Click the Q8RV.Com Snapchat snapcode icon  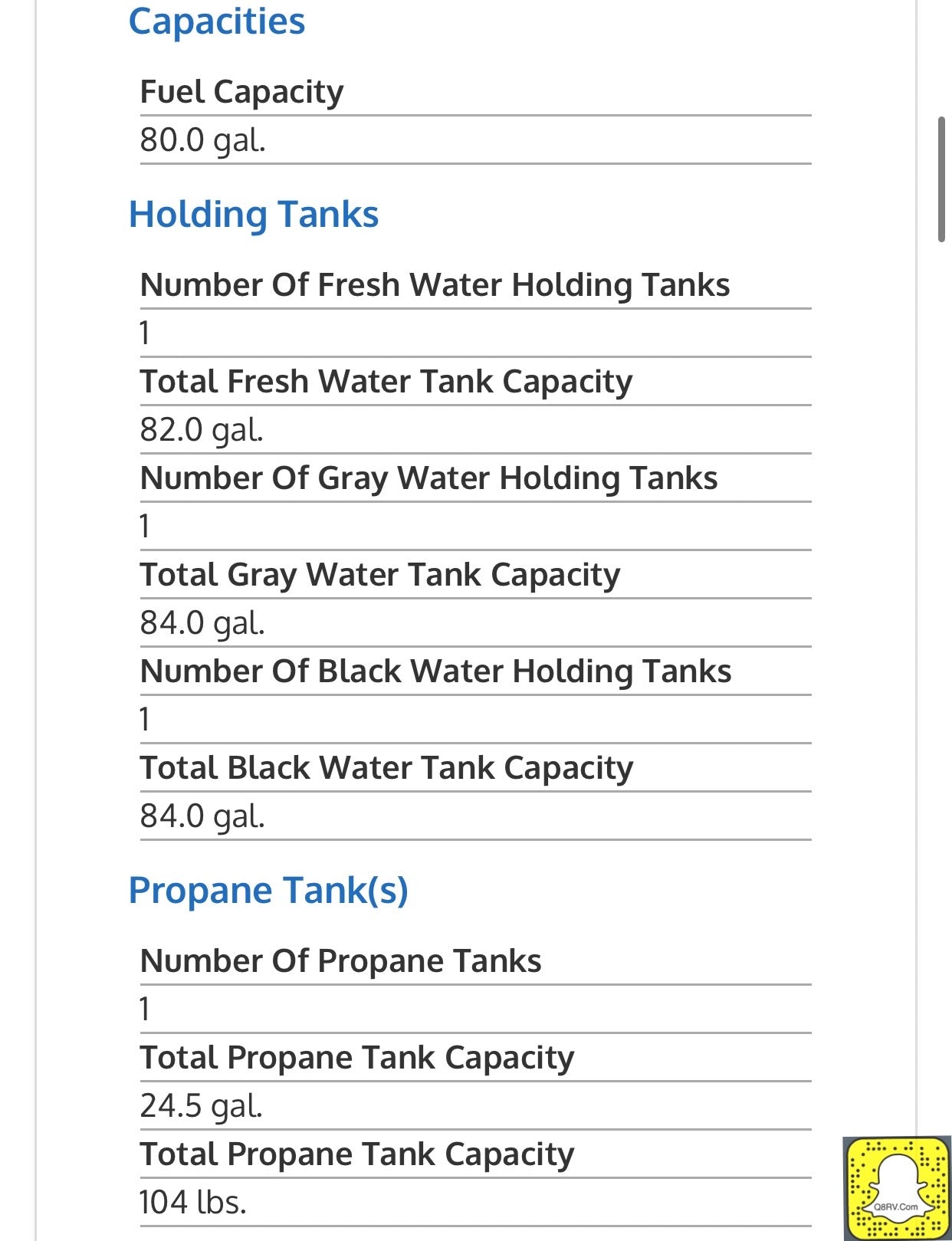[896, 1187]
